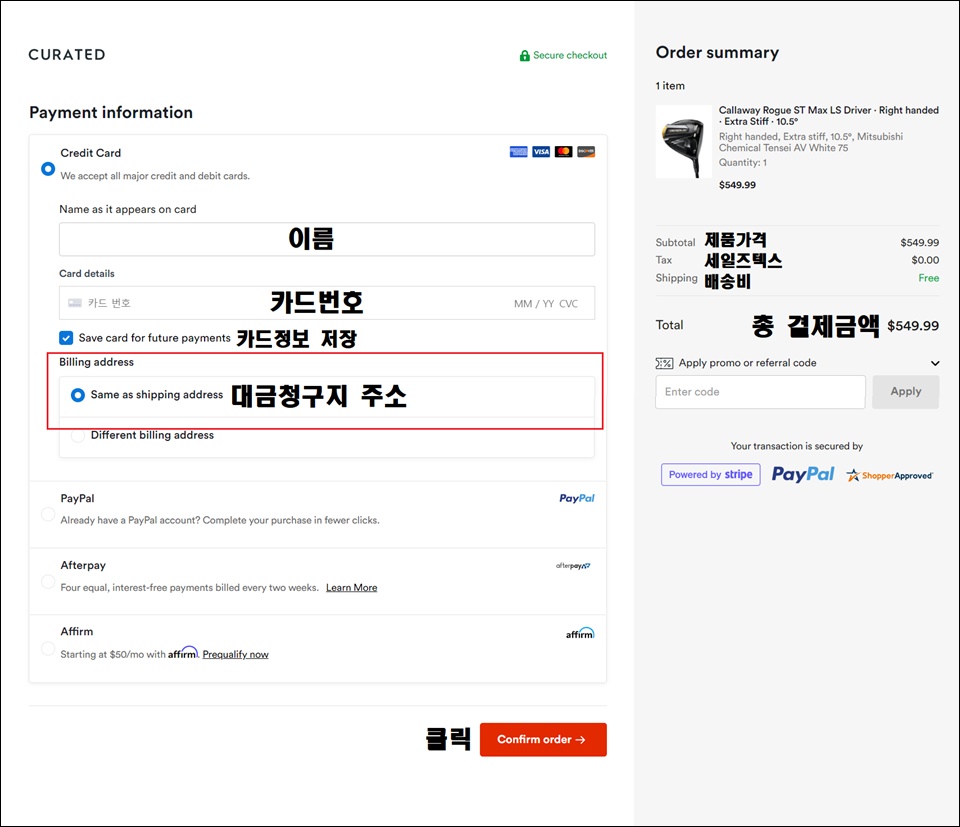960x827 pixels.
Task: Collapse the Apply promo or referral code section
Action: coord(935,363)
